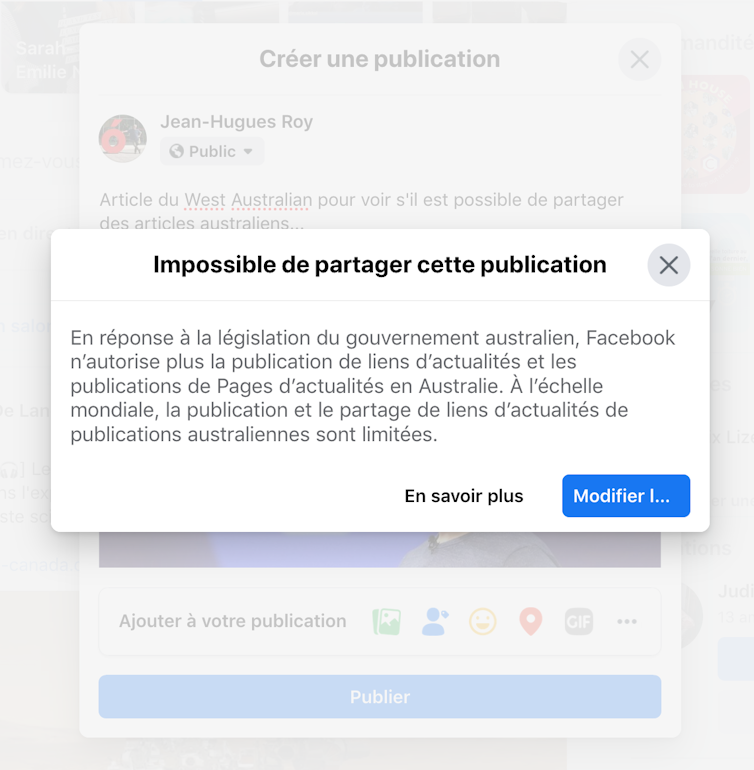Viewport: 754px width, 770px height.
Task: Click Jean-Hugues Roy profile picture
Action: coord(122,138)
